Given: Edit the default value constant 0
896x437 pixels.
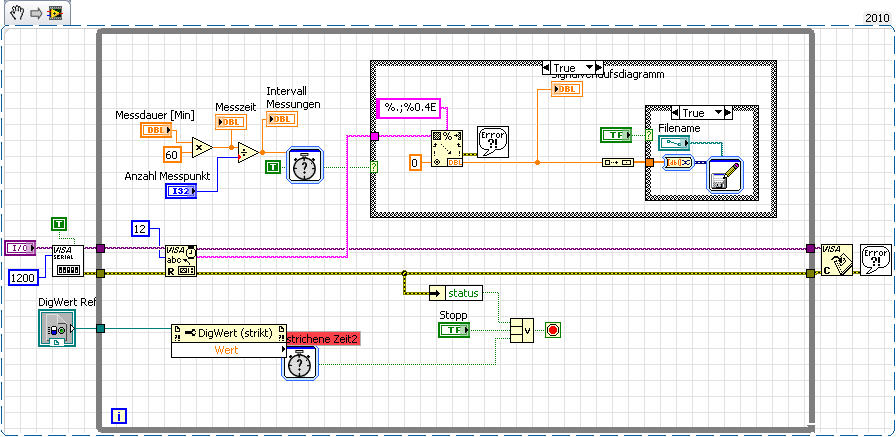Looking at the screenshot, I should [x=415, y=164].
